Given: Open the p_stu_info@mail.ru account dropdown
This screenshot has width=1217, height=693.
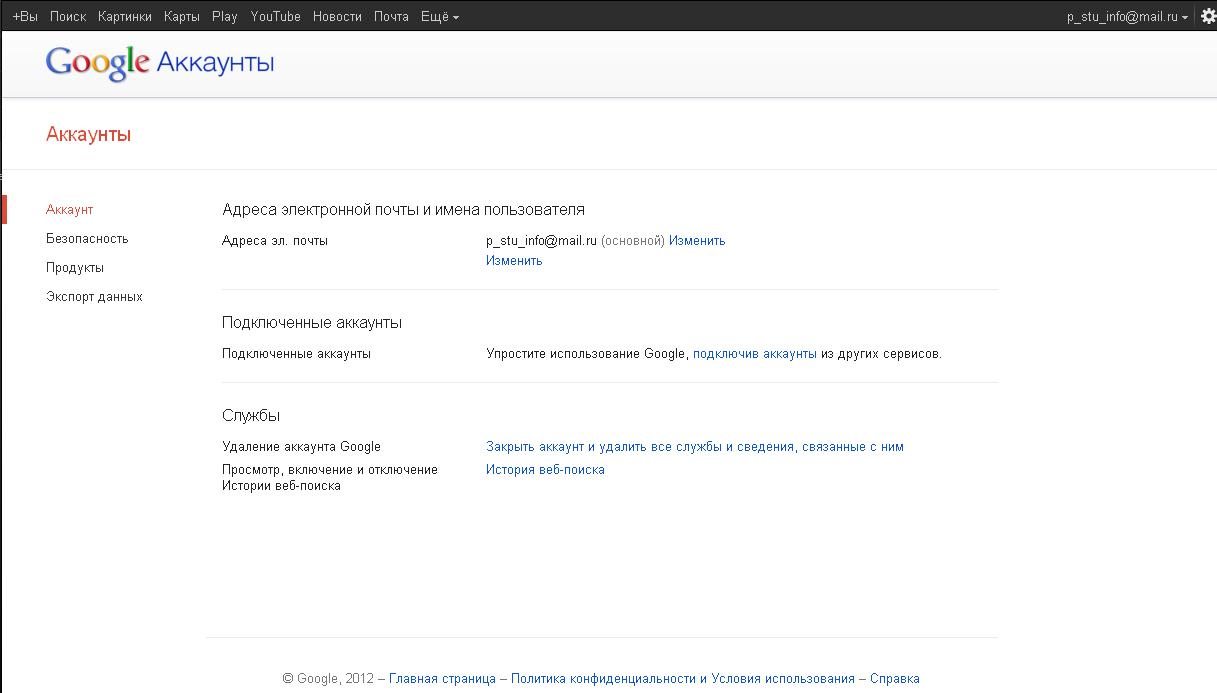Looking at the screenshot, I should (x=1127, y=16).
